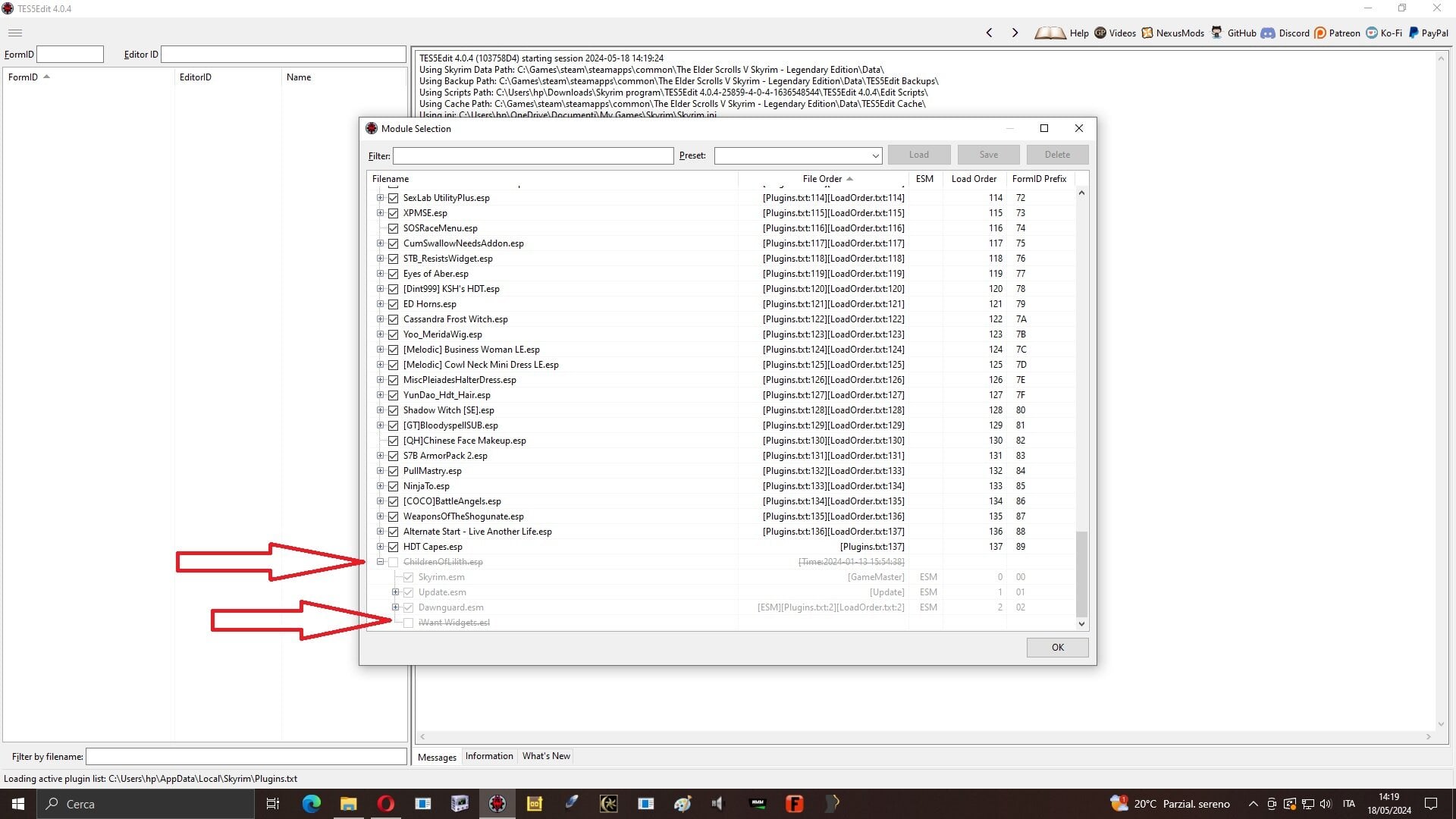The width and height of the screenshot is (1456, 819).
Task: Focus the Filter by filename field
Action: coord(246,756)
